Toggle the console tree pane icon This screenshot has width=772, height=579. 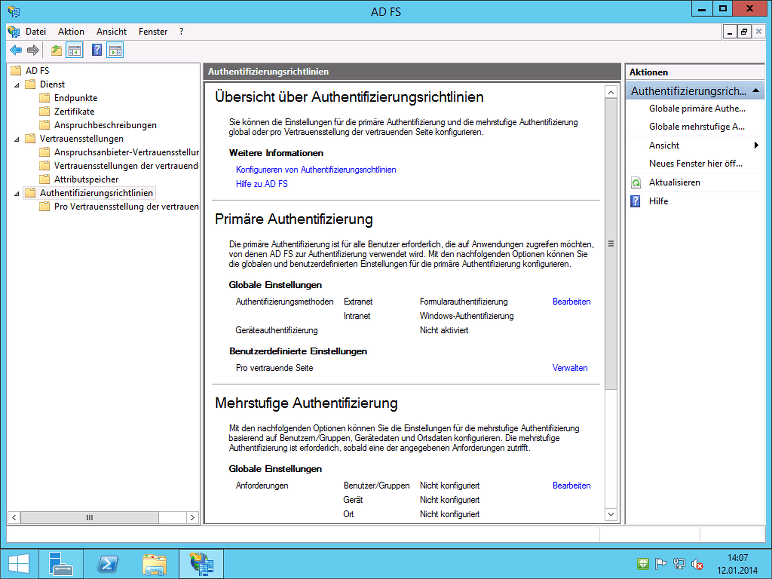coord(74,50)
